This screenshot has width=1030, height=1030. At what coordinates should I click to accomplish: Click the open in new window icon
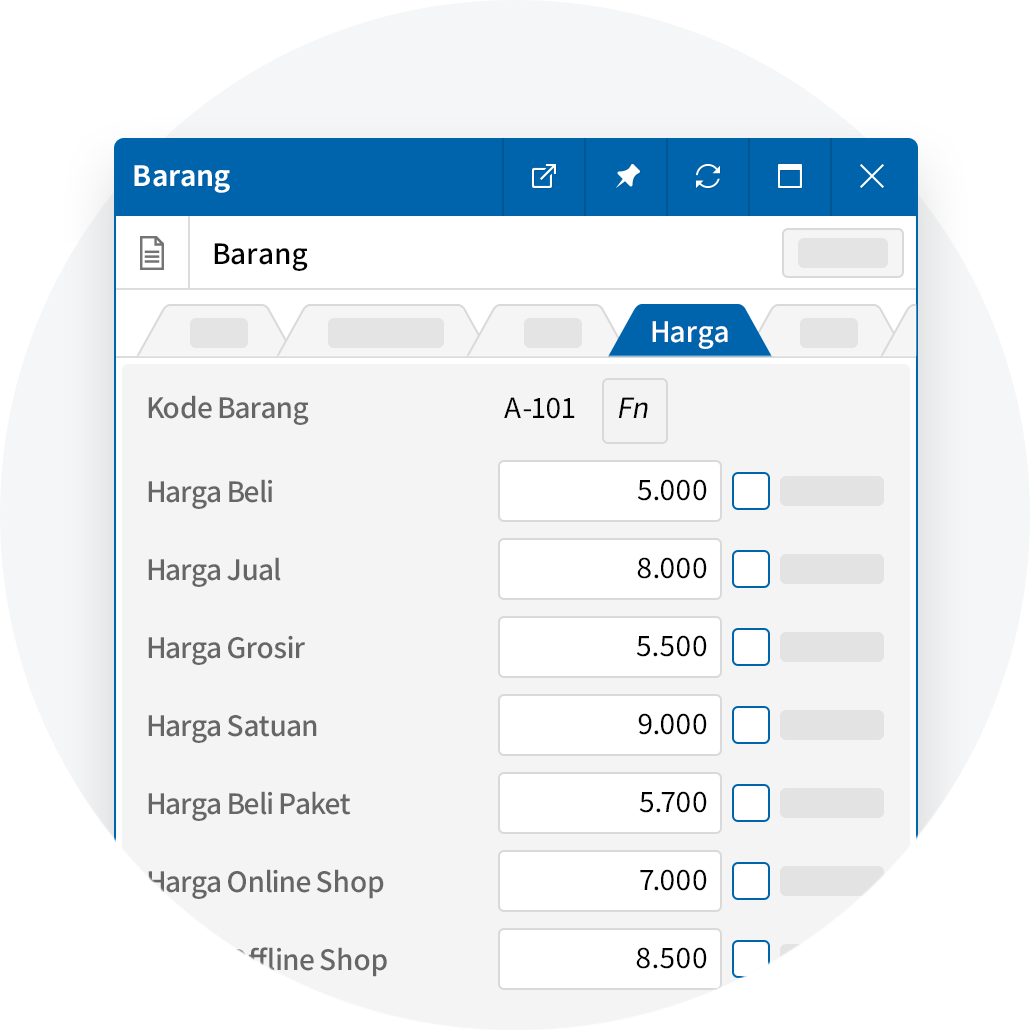pos(543,177)
